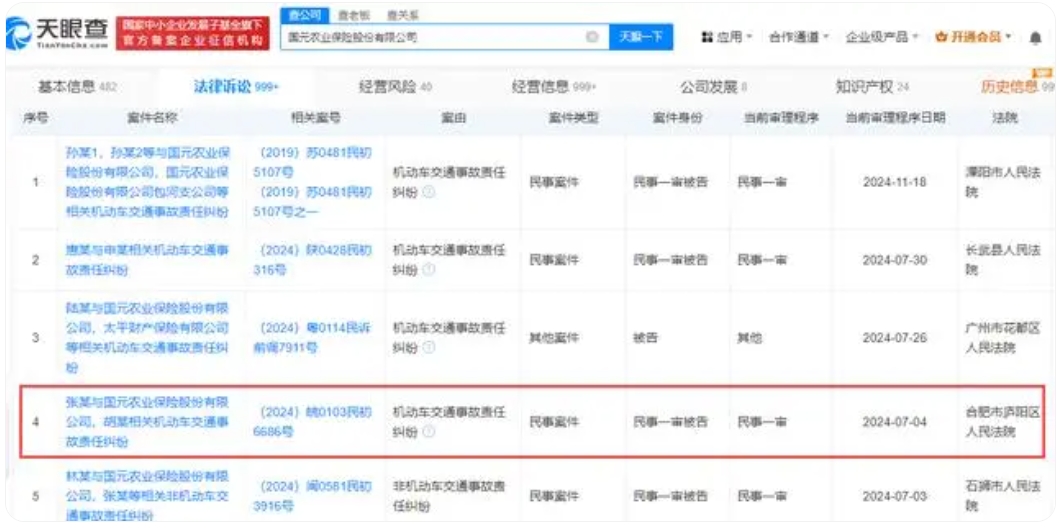Click the 案件类型 column header
1057x528 pixels.
pyautogui.click(x=573, y=118)
